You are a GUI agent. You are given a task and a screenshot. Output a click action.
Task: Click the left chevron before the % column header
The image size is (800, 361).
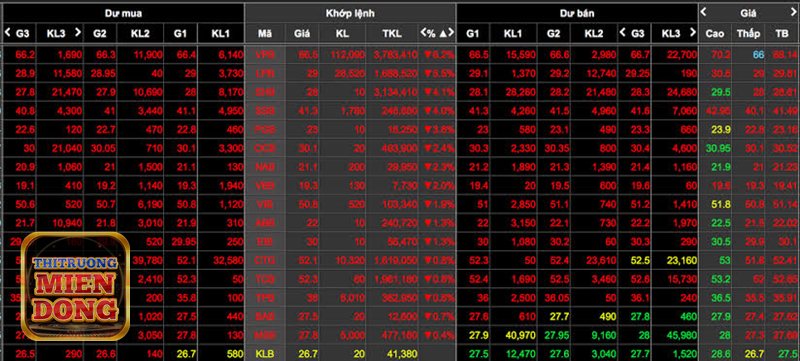point(423,33)
